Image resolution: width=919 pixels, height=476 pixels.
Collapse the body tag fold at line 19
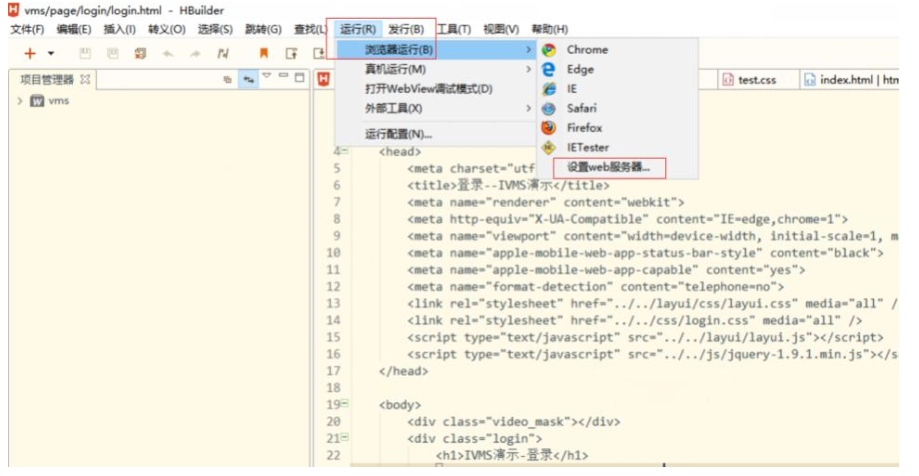click(345, 404)
